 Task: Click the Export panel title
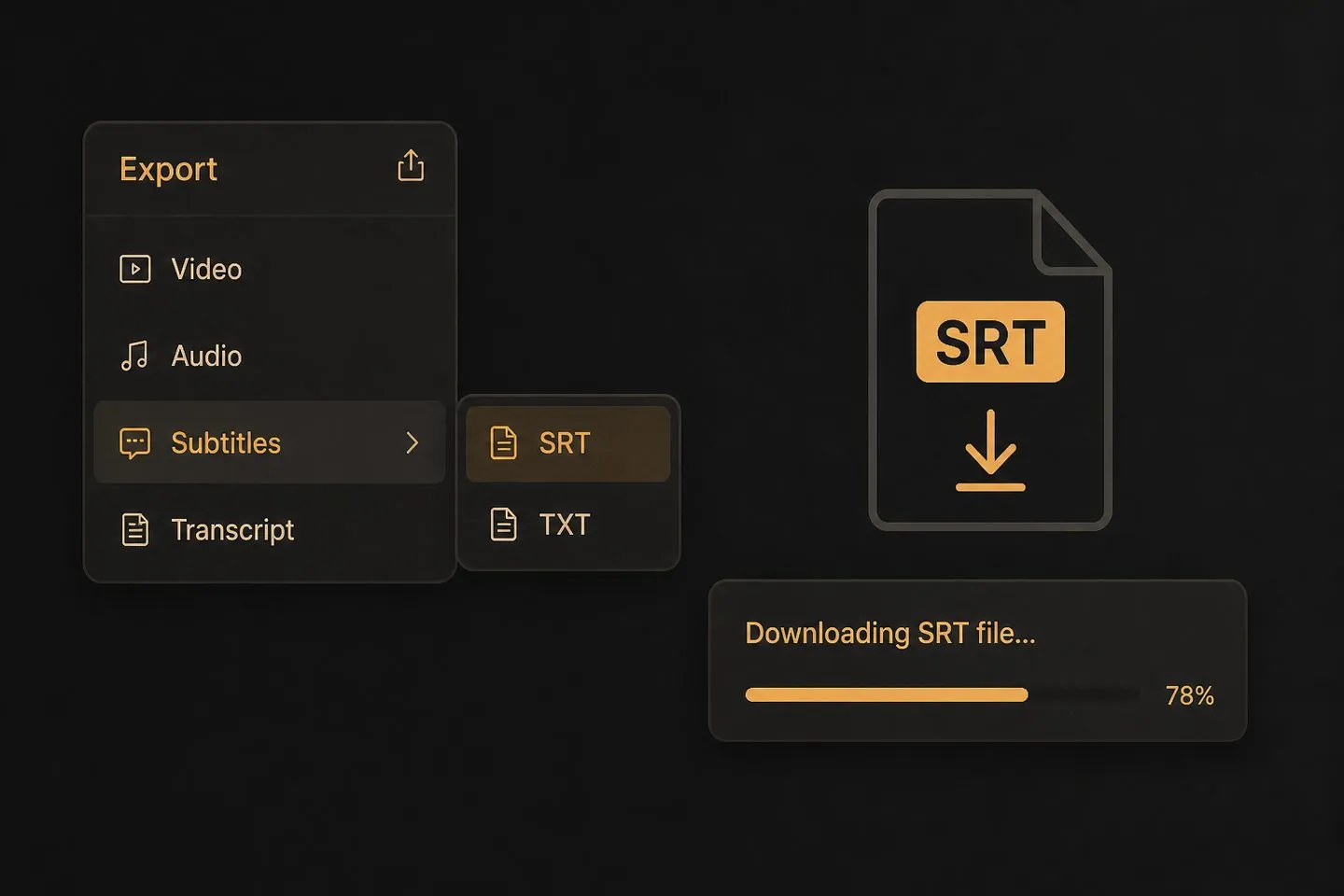pos(168,169)
